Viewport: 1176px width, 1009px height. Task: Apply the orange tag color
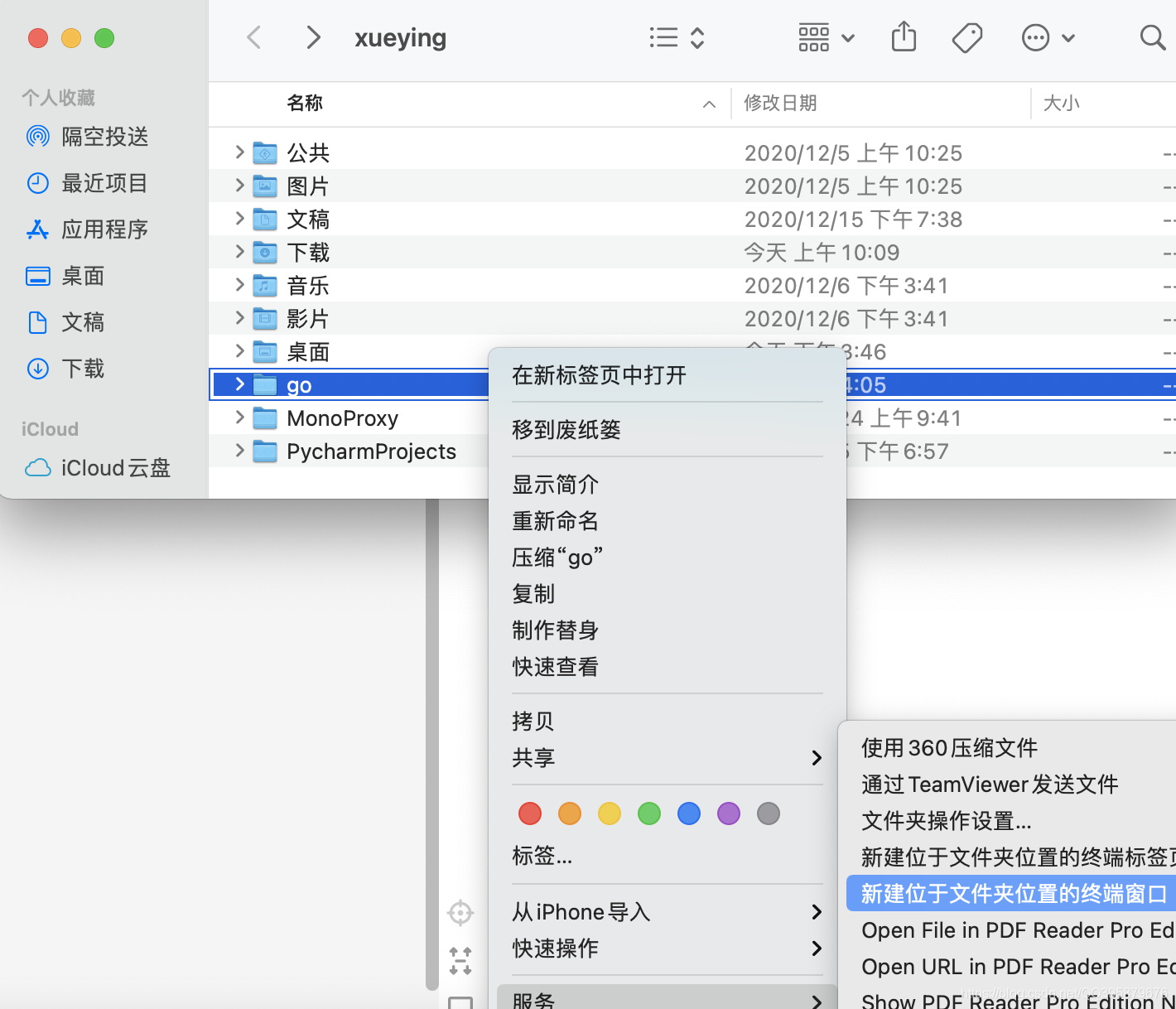click(570, 813)
